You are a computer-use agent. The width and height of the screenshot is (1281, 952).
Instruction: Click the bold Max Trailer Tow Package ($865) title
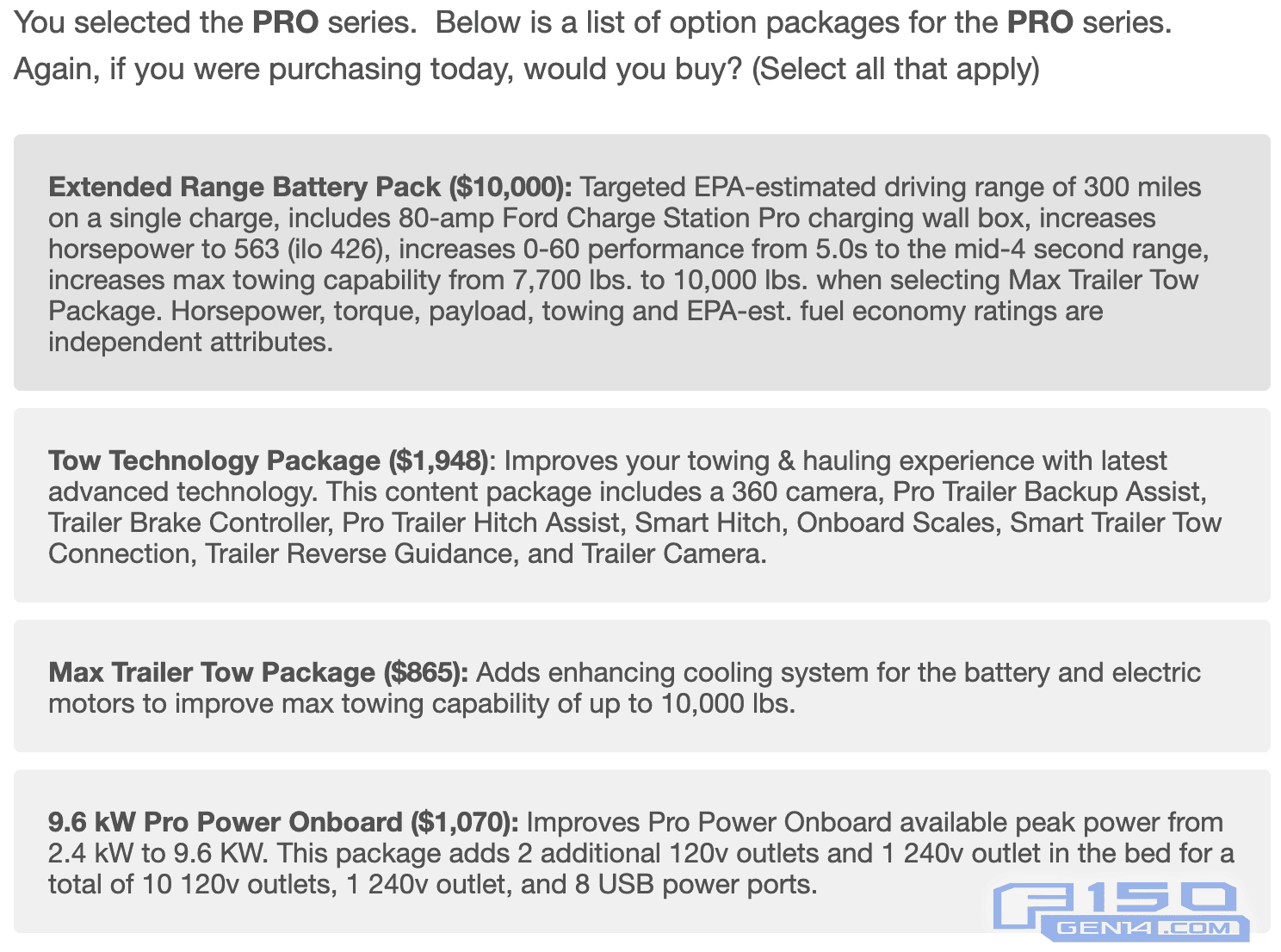tap(258, 672)
